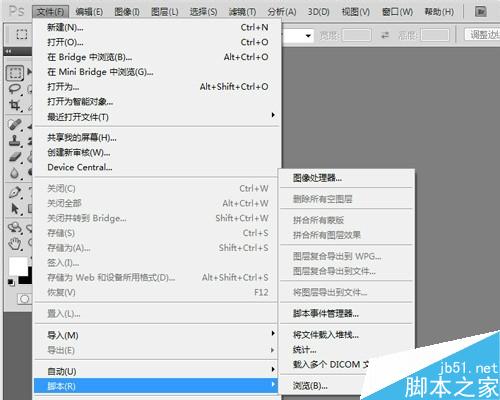This screenshot has width=500, height=400.
Task: Choose 共享我的屏幕(H)... entry
Action: [x=157, y=137]
